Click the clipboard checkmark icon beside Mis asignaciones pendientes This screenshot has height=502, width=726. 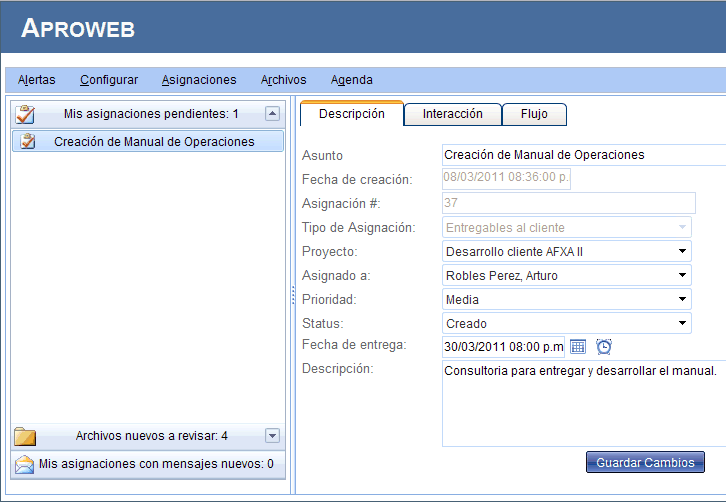(x=25, y=114)
